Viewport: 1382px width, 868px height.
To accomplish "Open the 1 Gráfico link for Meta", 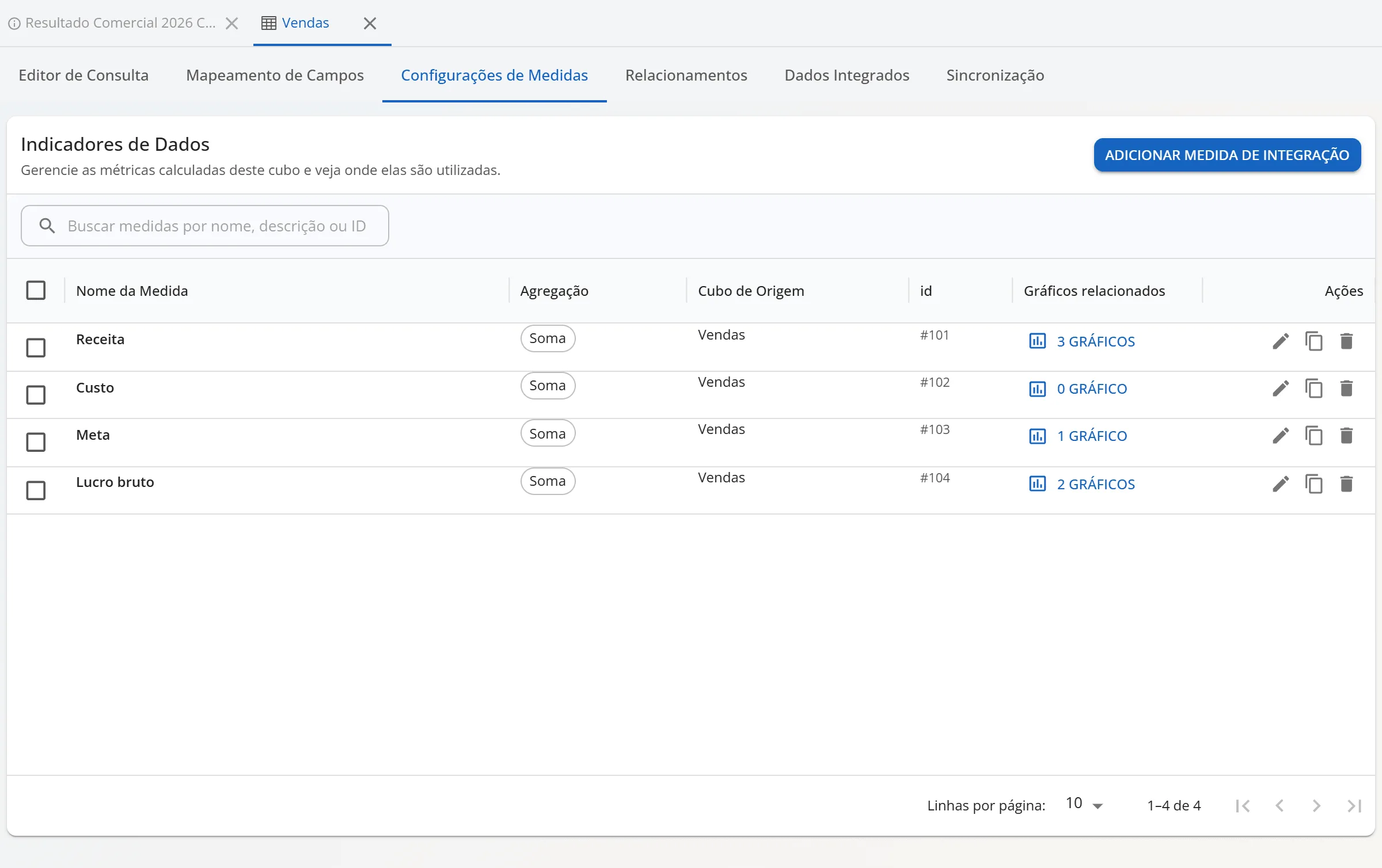I will 1077,436.
